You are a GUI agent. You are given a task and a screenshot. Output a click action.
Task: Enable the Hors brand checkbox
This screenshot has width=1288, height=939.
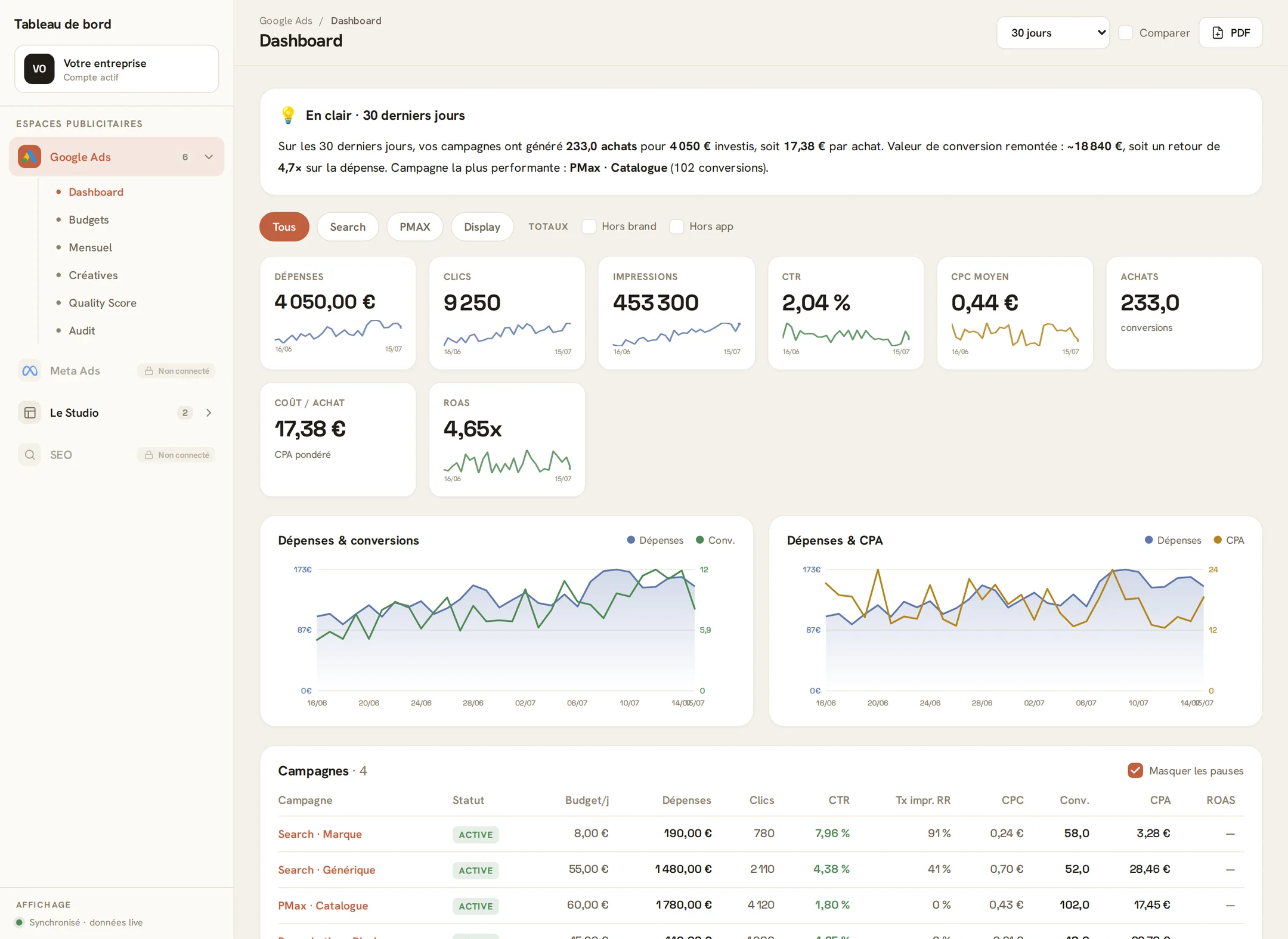click(x=589, y=227)
